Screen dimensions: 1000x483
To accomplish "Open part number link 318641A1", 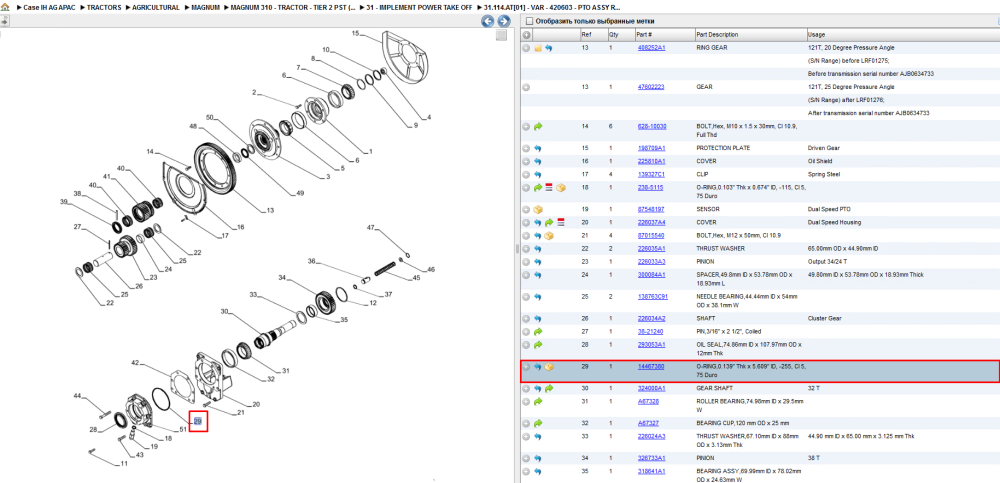I will click(651, 471).
